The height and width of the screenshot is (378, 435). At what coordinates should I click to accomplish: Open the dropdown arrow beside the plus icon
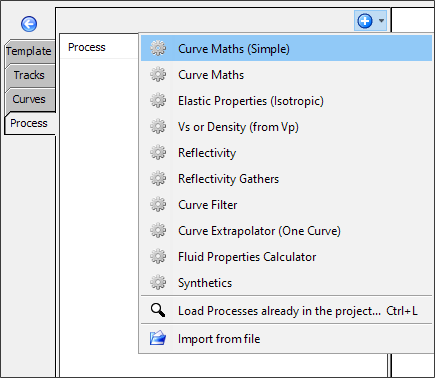click(x=381, y=21)
